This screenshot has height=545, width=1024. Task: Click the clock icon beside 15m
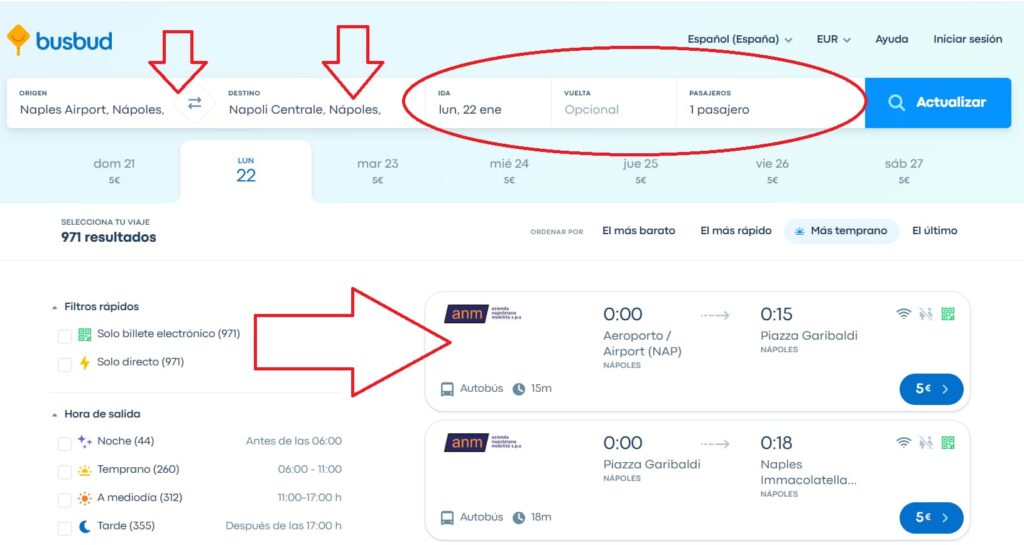(519, 389)
